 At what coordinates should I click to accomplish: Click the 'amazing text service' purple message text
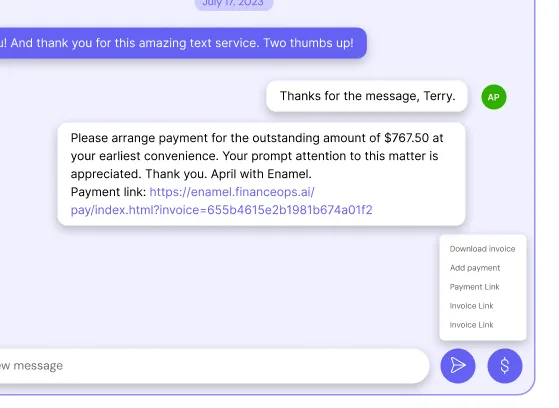point(199,43)
